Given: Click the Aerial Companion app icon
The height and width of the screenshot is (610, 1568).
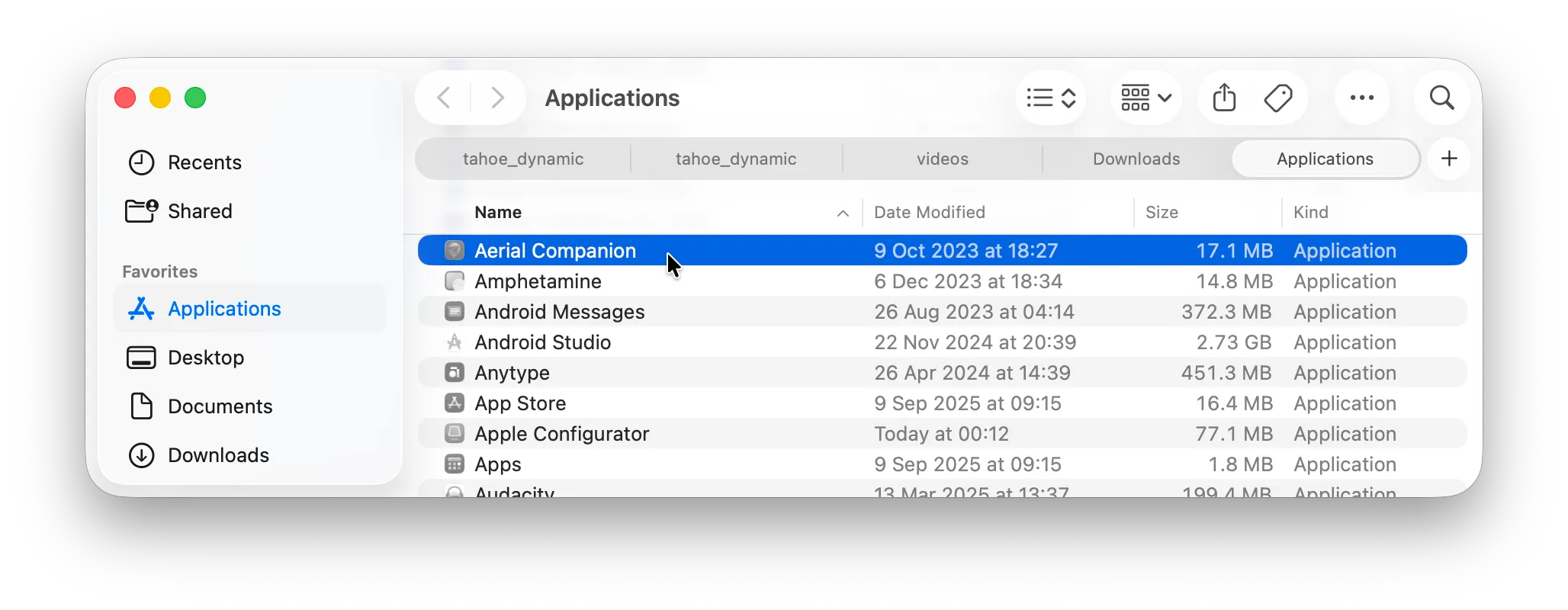Looking at the screenshot, I should pos(455,250).
